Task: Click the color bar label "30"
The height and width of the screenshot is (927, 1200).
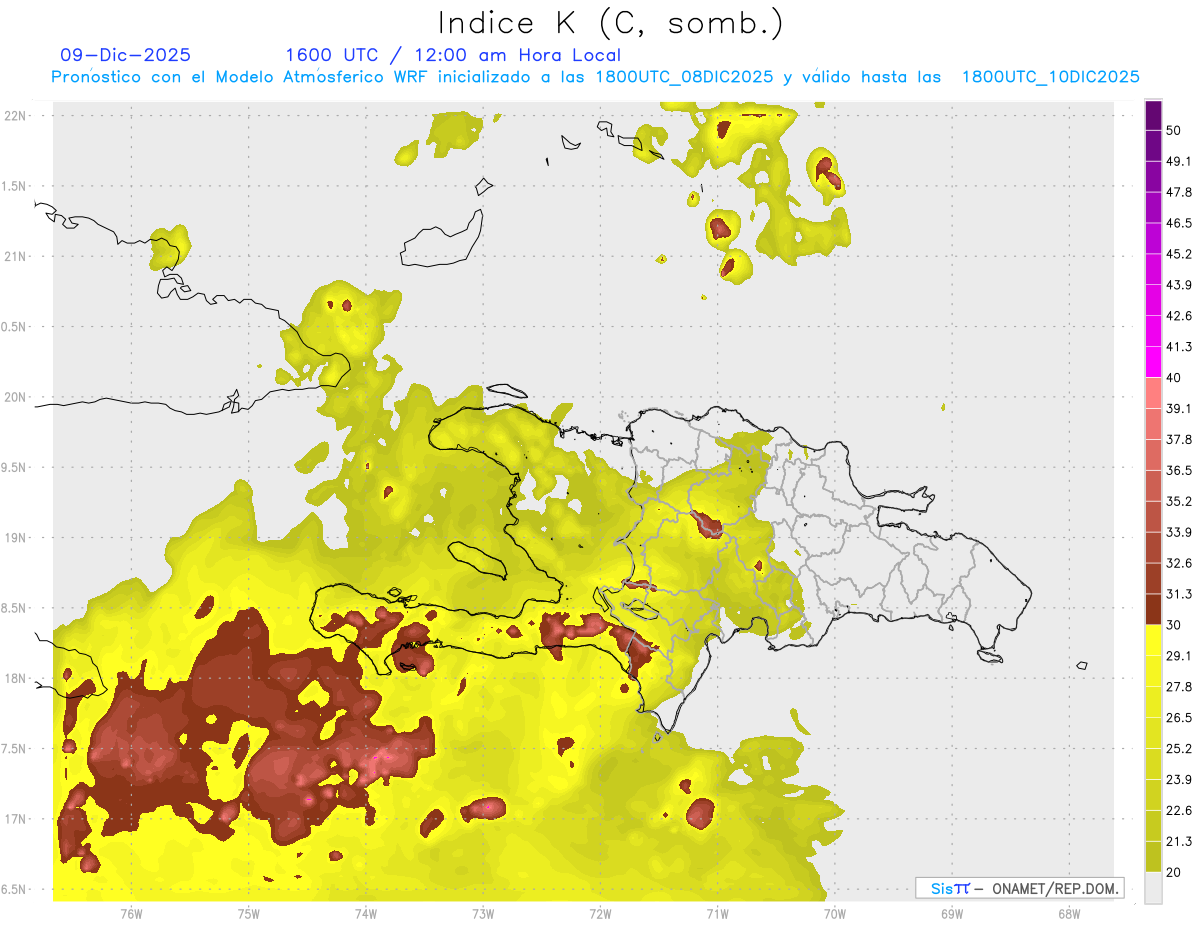Action: [x=1174, y=626]
